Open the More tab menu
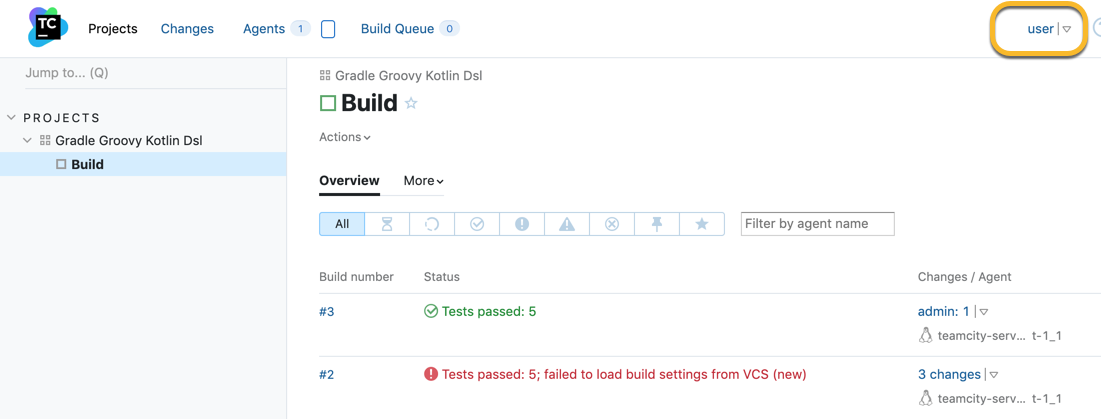 coord(423,181)
